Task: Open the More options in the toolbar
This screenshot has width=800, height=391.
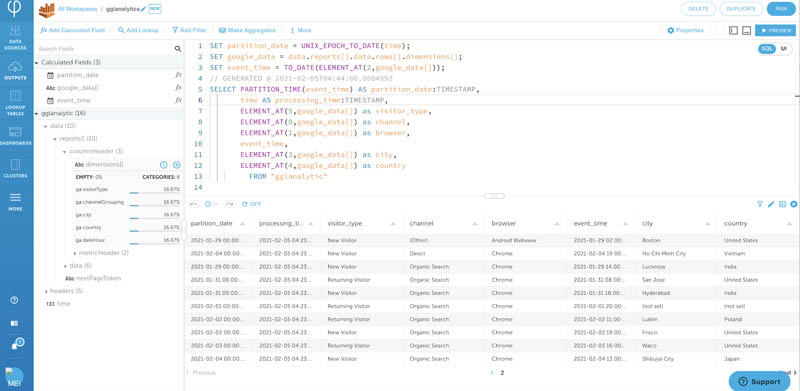Action: [x=301, y=31]
